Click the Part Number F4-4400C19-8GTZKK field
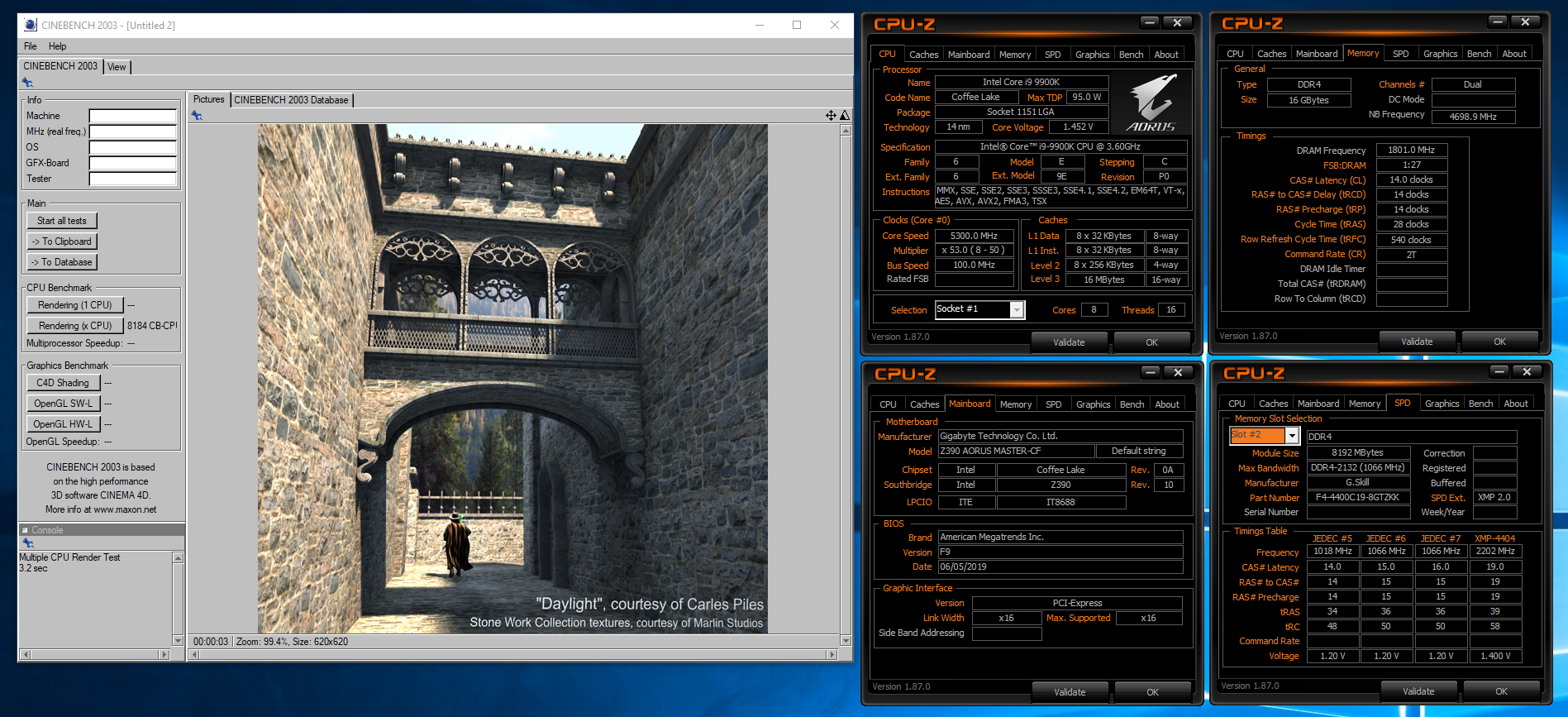Screen dimensions: 1568x717 tap(1357, 497)
